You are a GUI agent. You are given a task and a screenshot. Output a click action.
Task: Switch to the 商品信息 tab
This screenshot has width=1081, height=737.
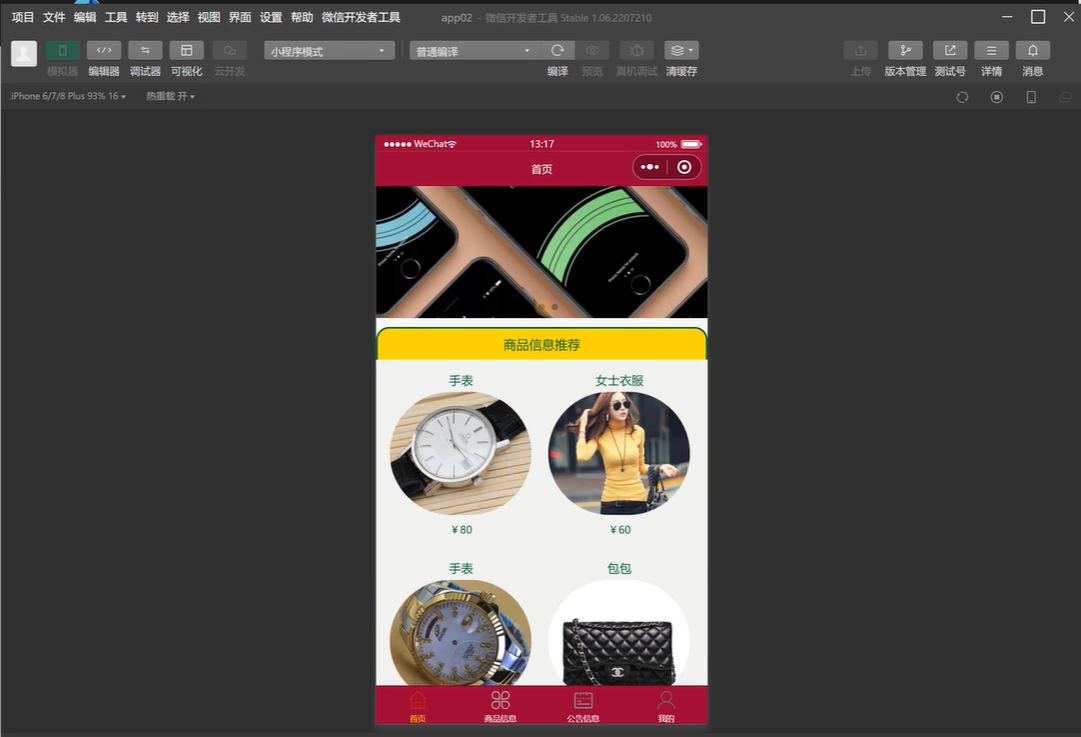[x=500, y=705]
